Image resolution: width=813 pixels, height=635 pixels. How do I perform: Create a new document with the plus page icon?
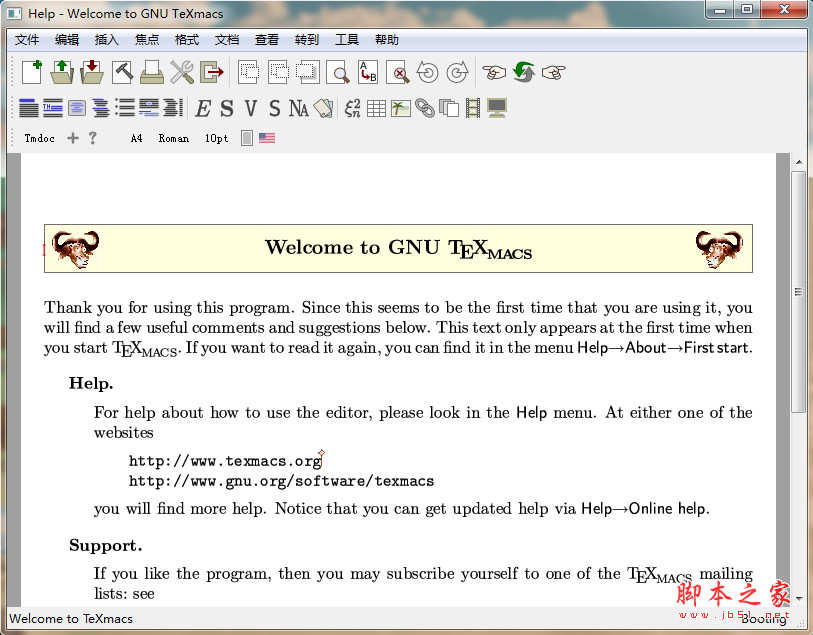(x=32, y=72)
